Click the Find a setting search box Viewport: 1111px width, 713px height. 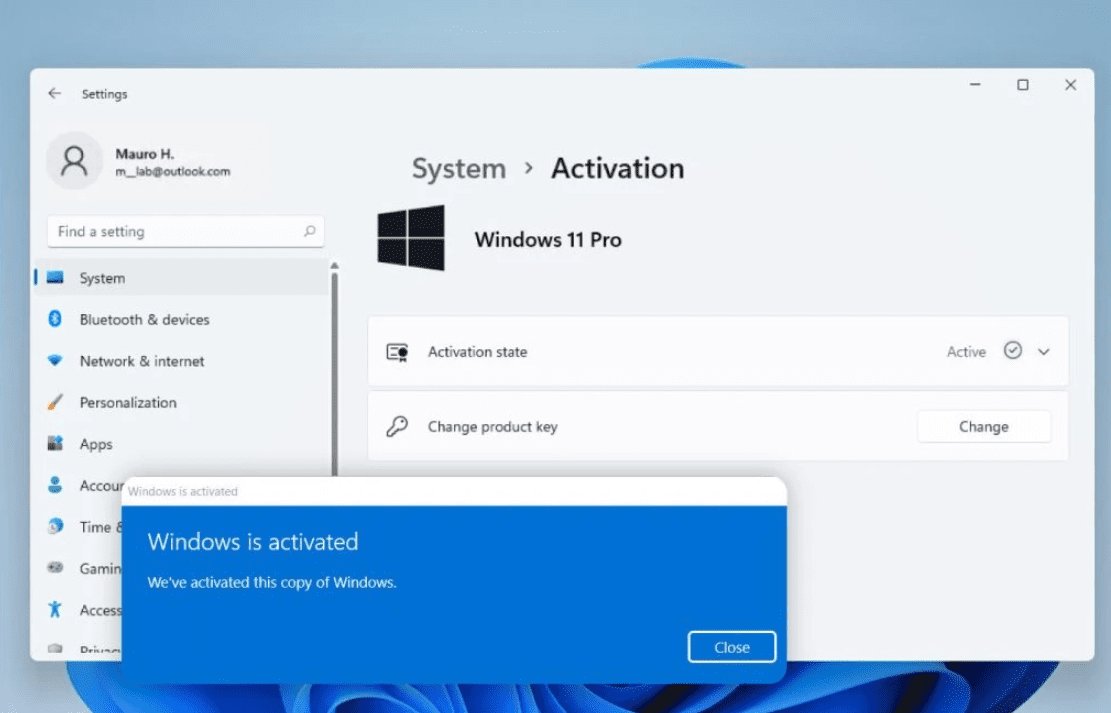tap(175, 231)
